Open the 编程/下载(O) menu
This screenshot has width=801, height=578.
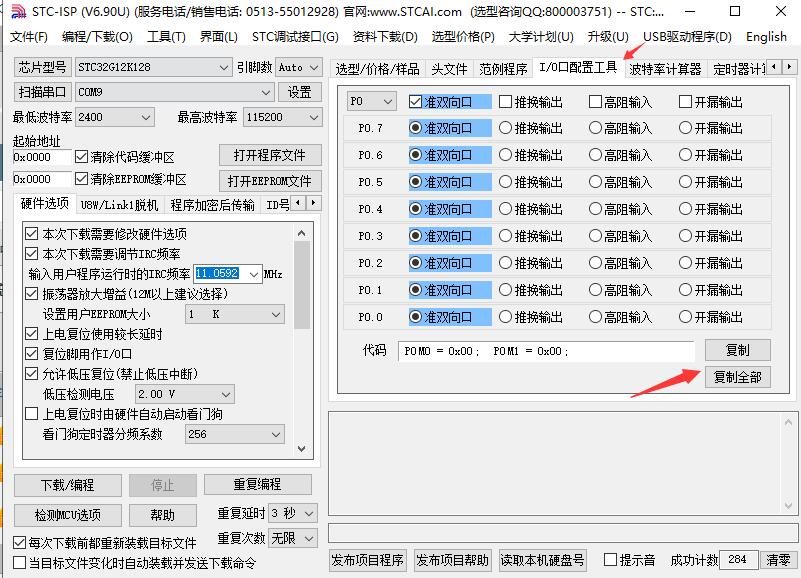click(x=97, y=37)
